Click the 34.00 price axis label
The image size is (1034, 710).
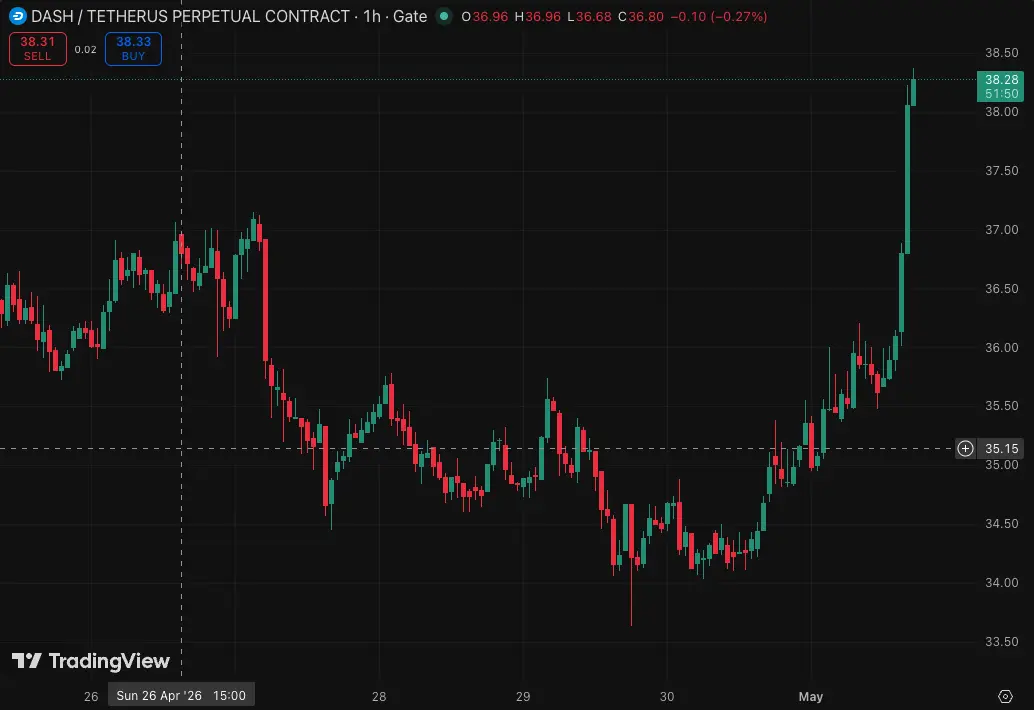[1001, 583]
